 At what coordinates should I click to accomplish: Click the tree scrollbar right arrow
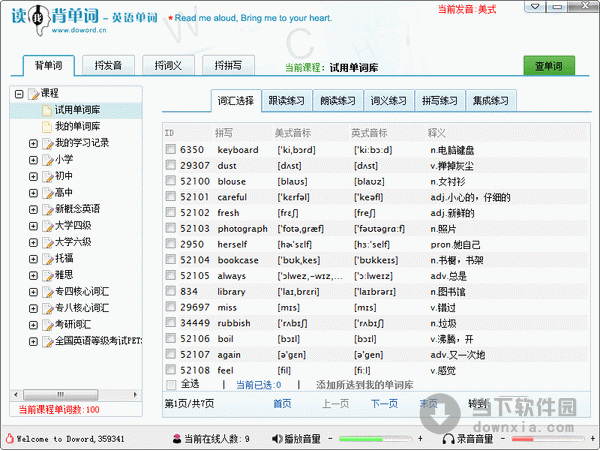135,394
